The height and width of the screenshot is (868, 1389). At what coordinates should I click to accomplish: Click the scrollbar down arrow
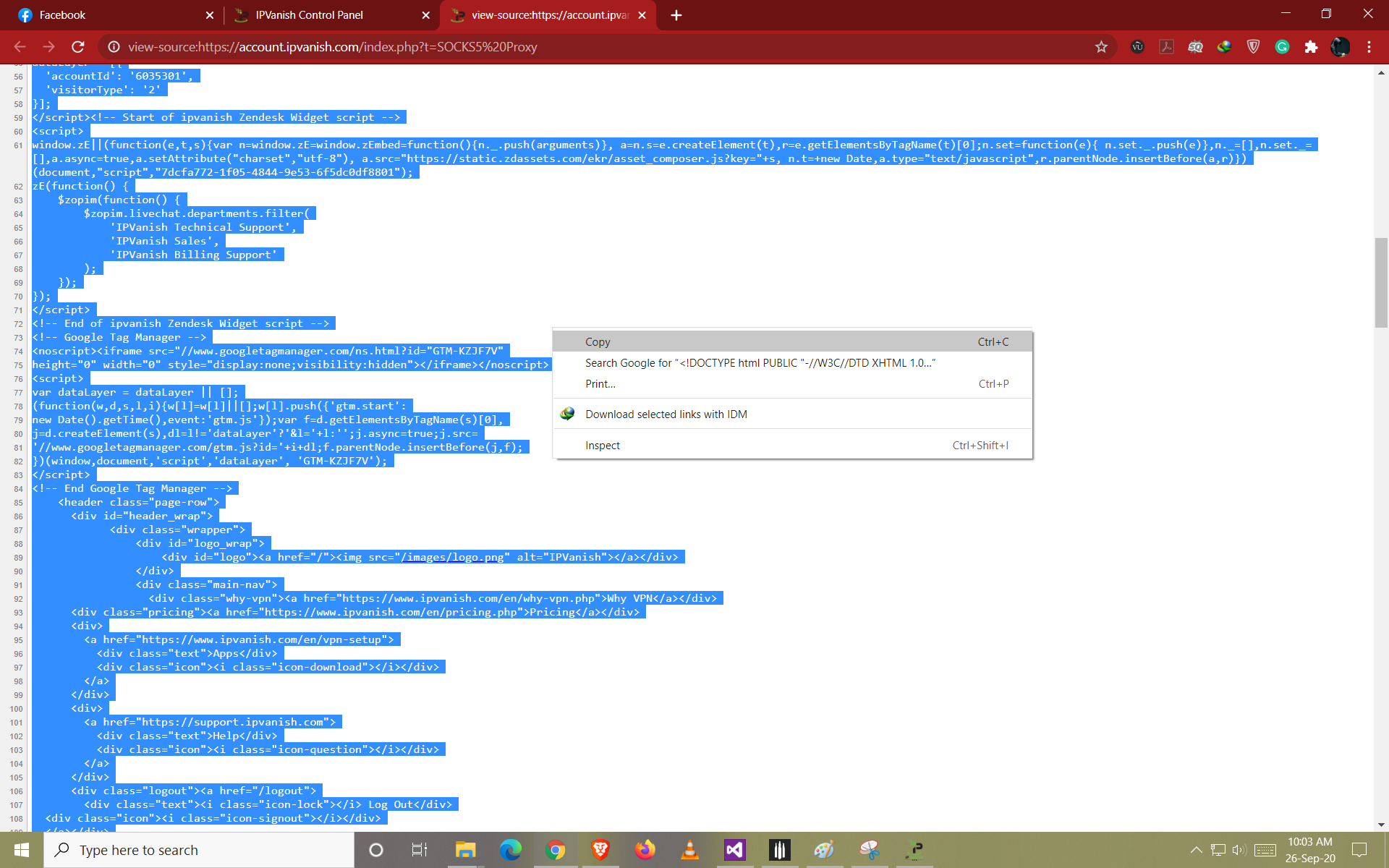click(1381, 825)
